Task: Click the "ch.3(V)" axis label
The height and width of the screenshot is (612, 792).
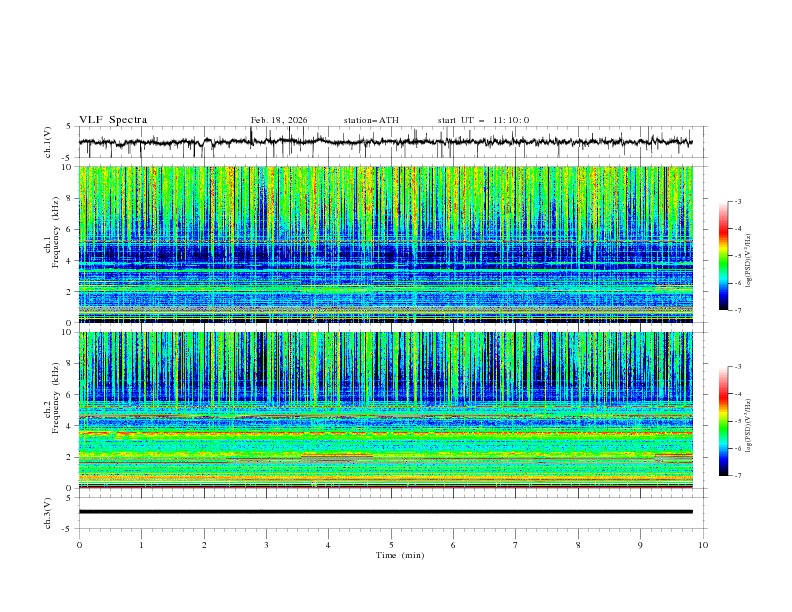Action: 48,513
